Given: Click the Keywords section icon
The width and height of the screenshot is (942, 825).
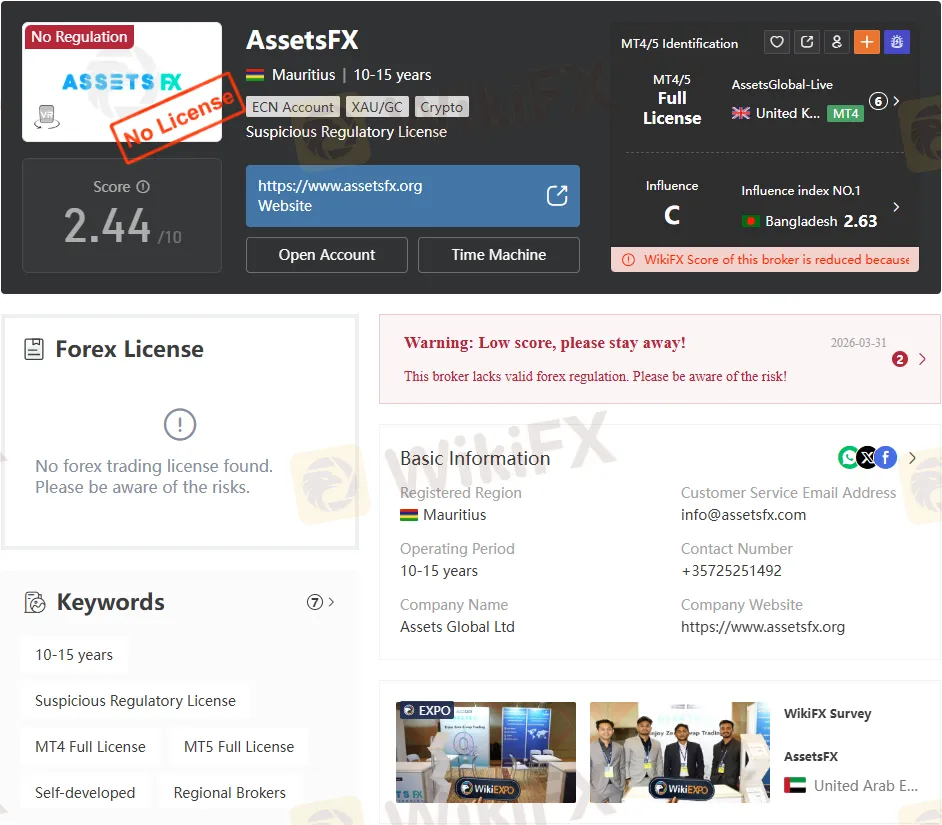Looking at the screenshot, I should point(35,602).
